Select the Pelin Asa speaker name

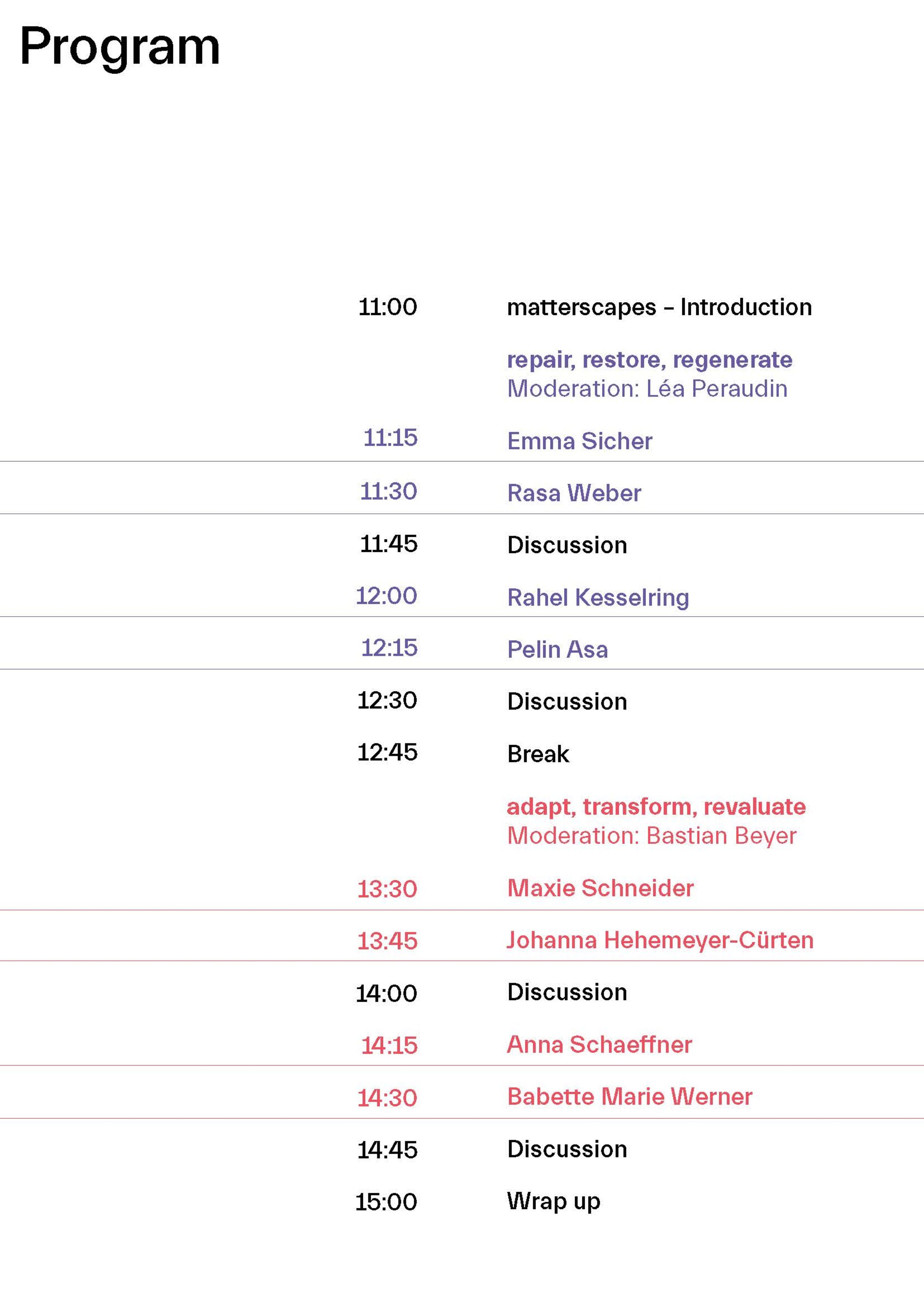557,650
